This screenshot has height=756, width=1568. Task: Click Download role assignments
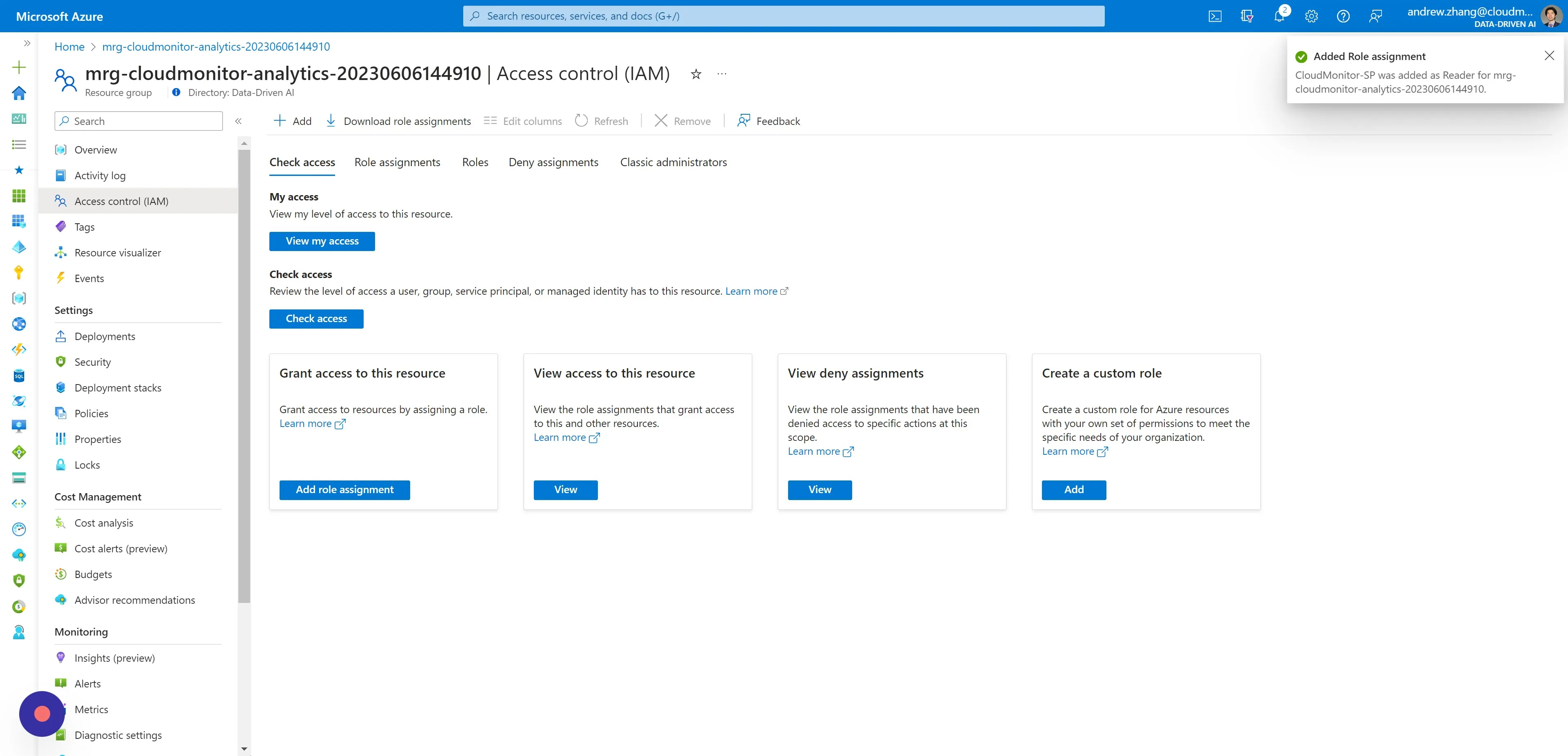pyautogui.click(x=398, y=121)
